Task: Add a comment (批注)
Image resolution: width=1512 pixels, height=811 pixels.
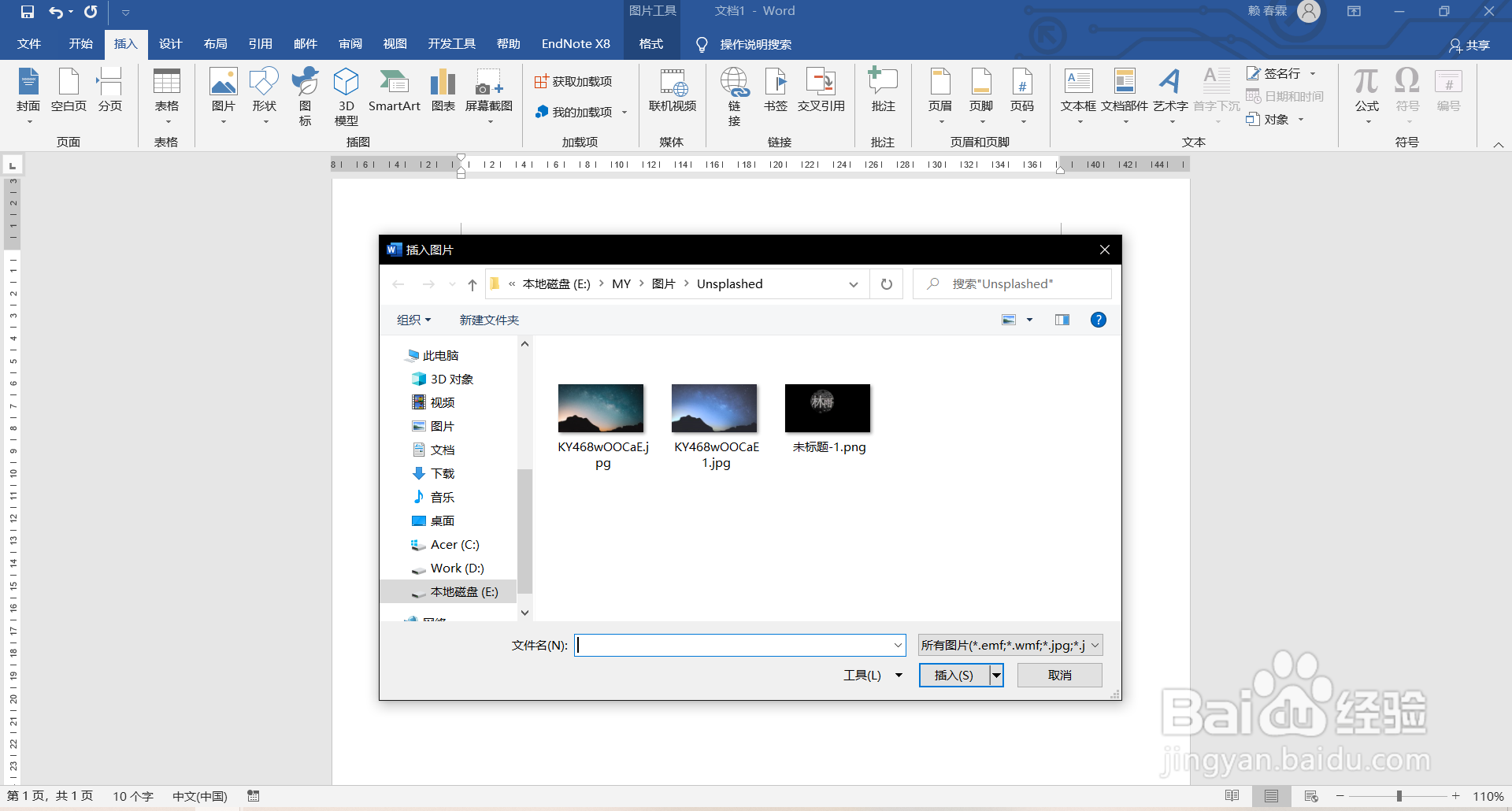Action: coord(883,91)
